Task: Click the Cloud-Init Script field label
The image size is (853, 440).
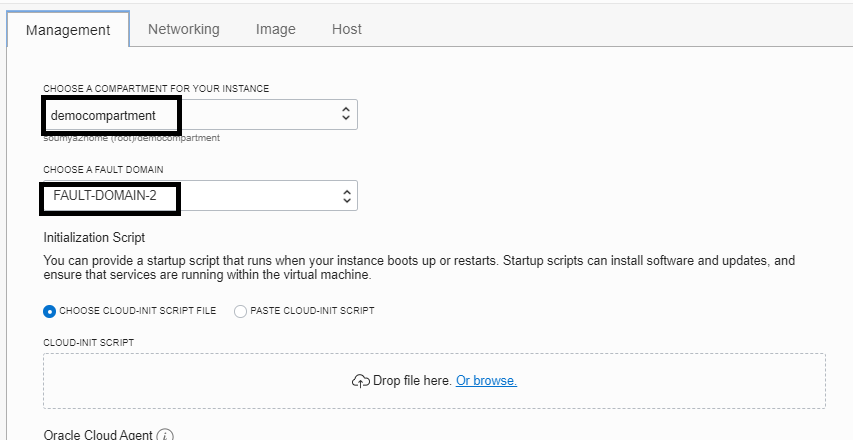Action: [88, 342]
